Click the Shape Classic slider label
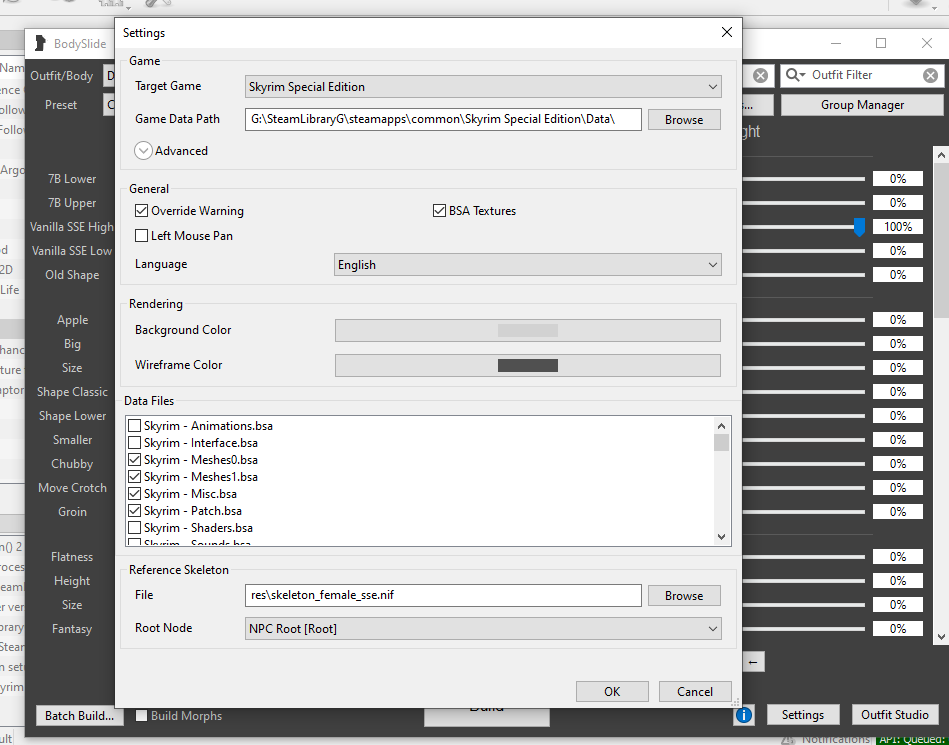The width and height of the screenshot is (949, 745). click(x=72, y=392)
